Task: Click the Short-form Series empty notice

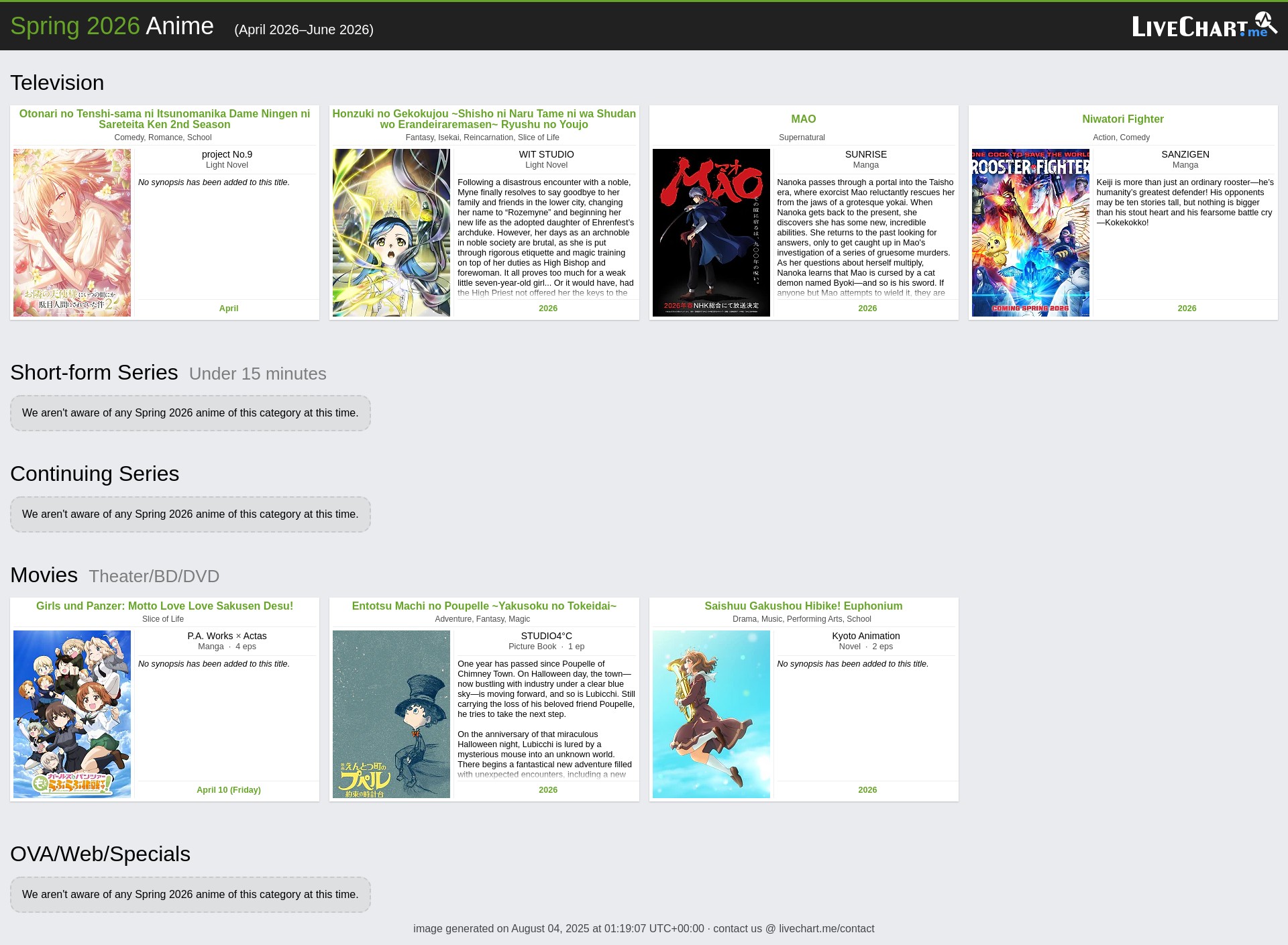Action: point(190,413)
